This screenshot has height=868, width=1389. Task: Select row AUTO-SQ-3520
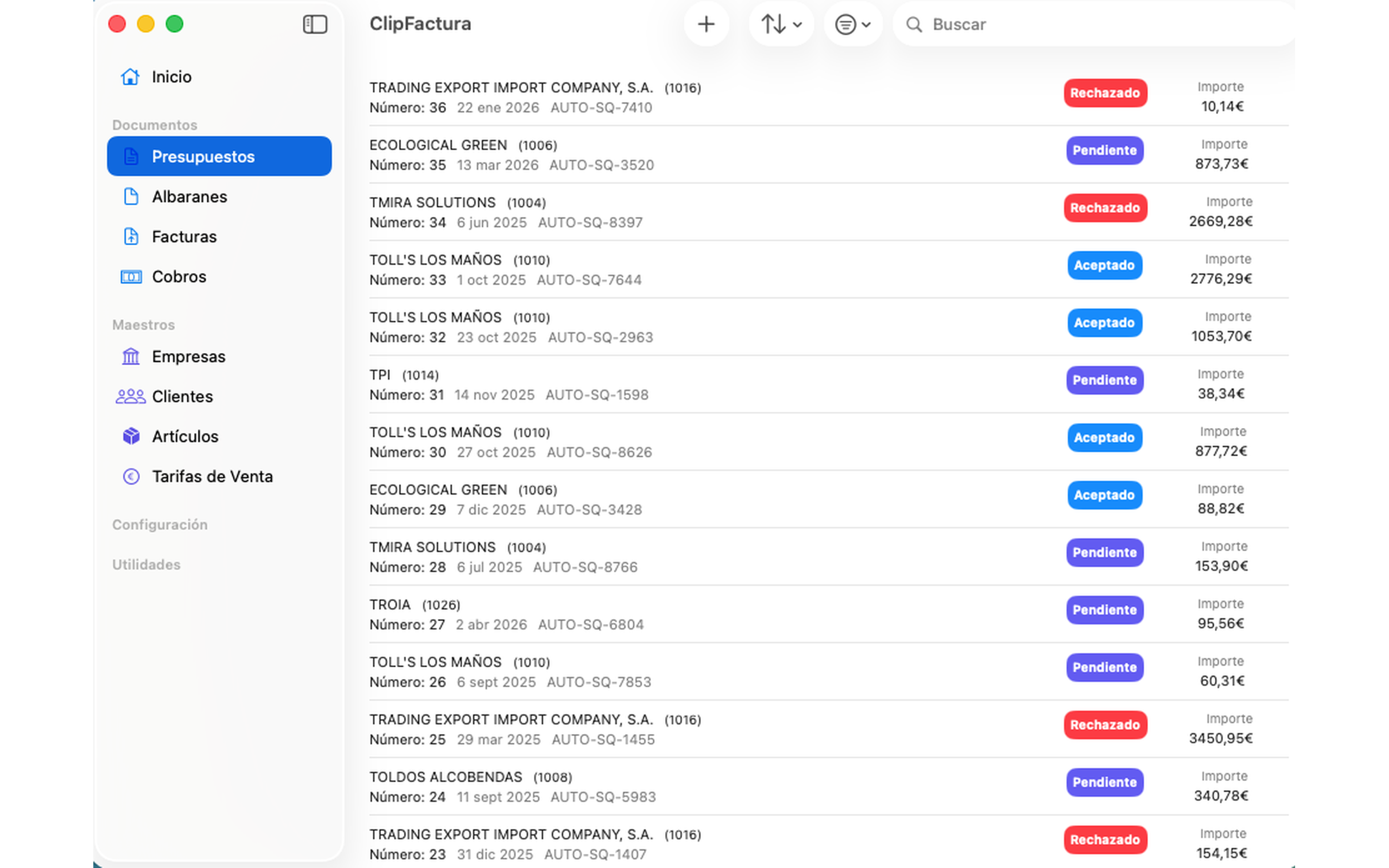point(829,155)
